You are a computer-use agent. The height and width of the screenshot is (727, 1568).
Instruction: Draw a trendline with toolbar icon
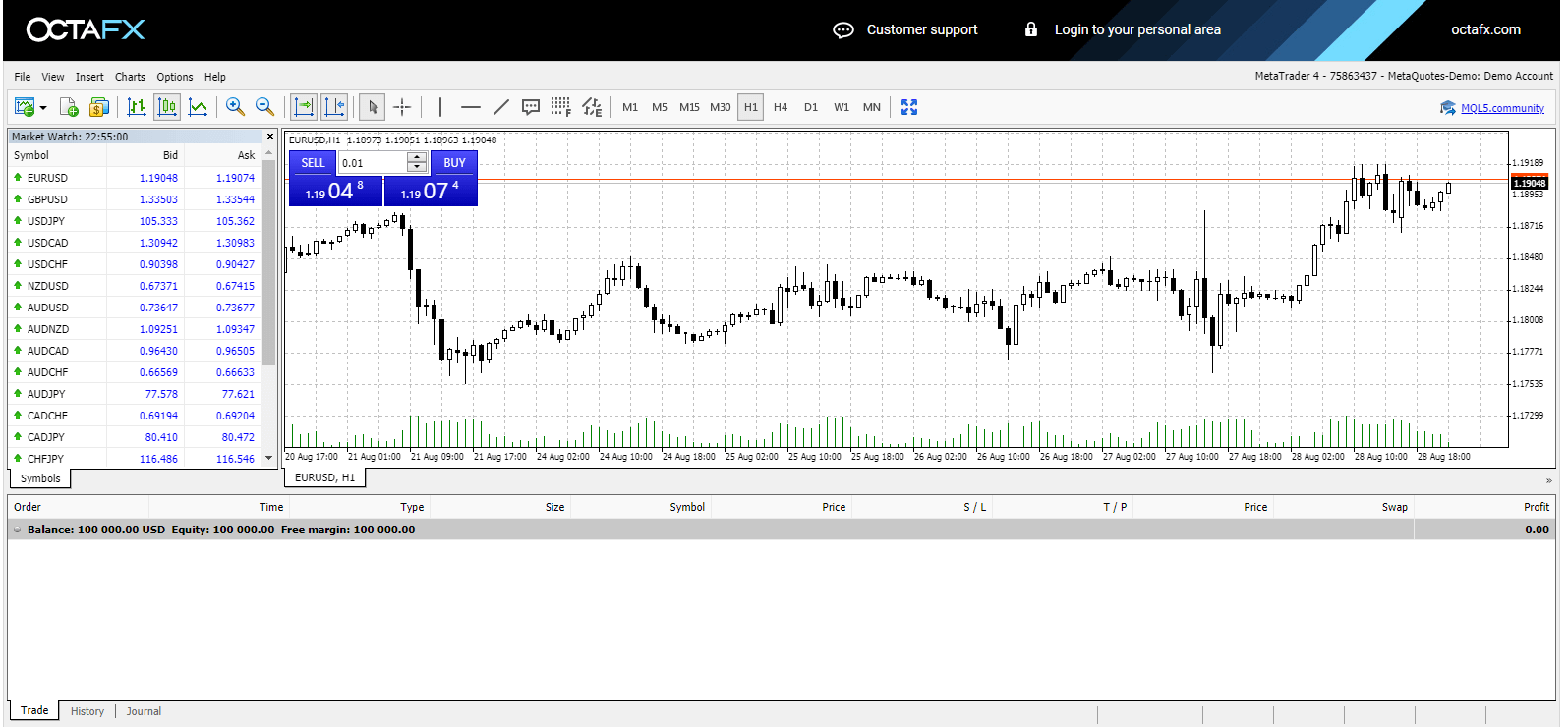pyautogui.click(x=500, y=107)
